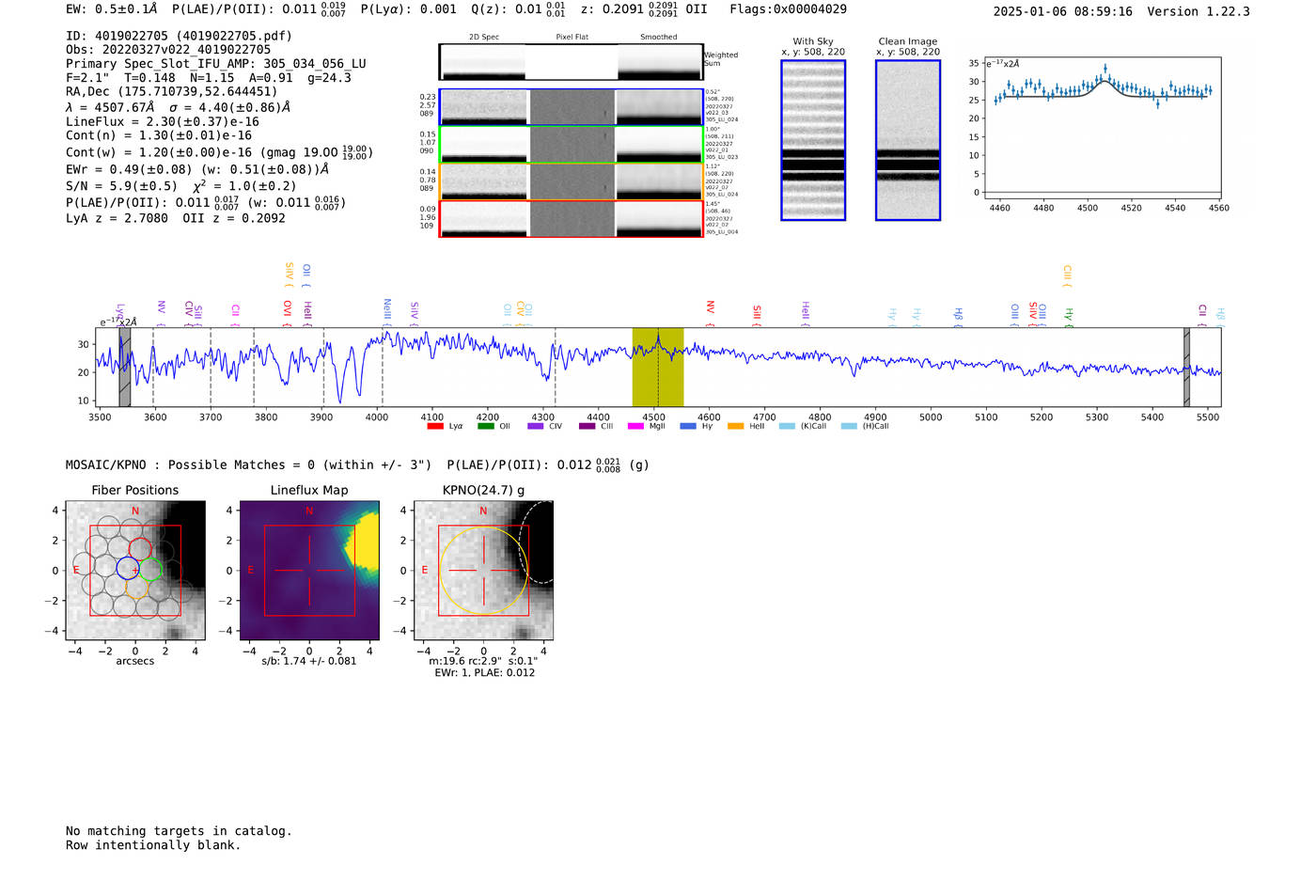Click the LineFlux = 2.30(±0.37)e-16 line
Image resolution: width=1316 pixels, height=896 pixels.
click(163, 122)
